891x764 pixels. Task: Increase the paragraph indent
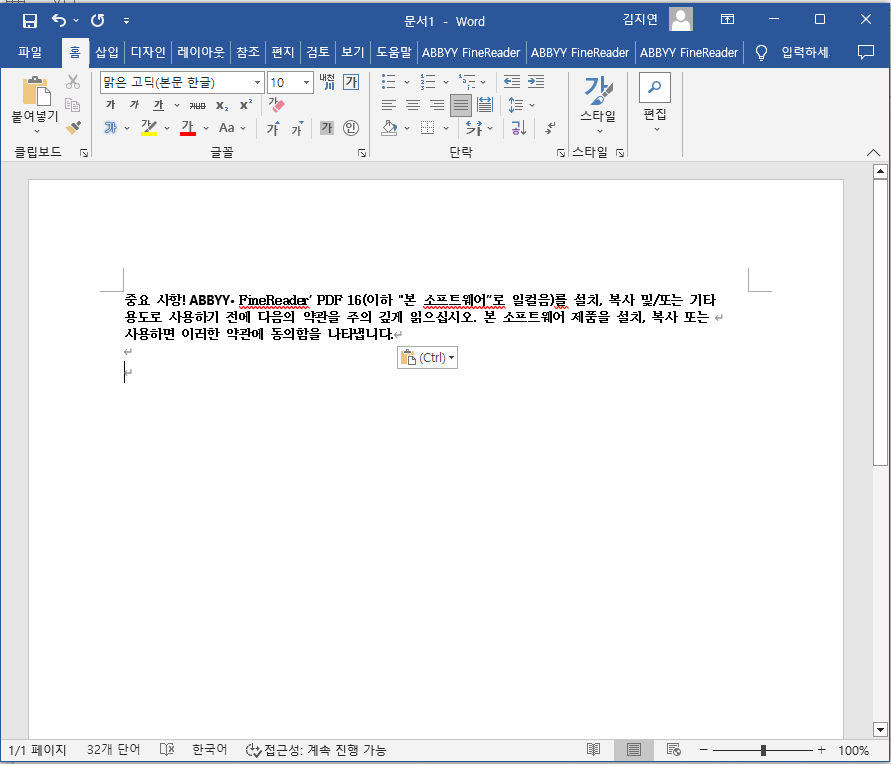(x=536, y=82)
